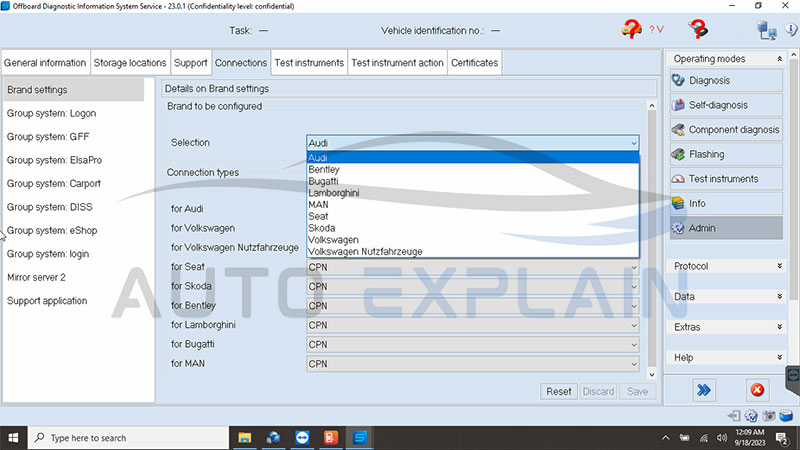Open Test instruments operating mode

(726, 179)
